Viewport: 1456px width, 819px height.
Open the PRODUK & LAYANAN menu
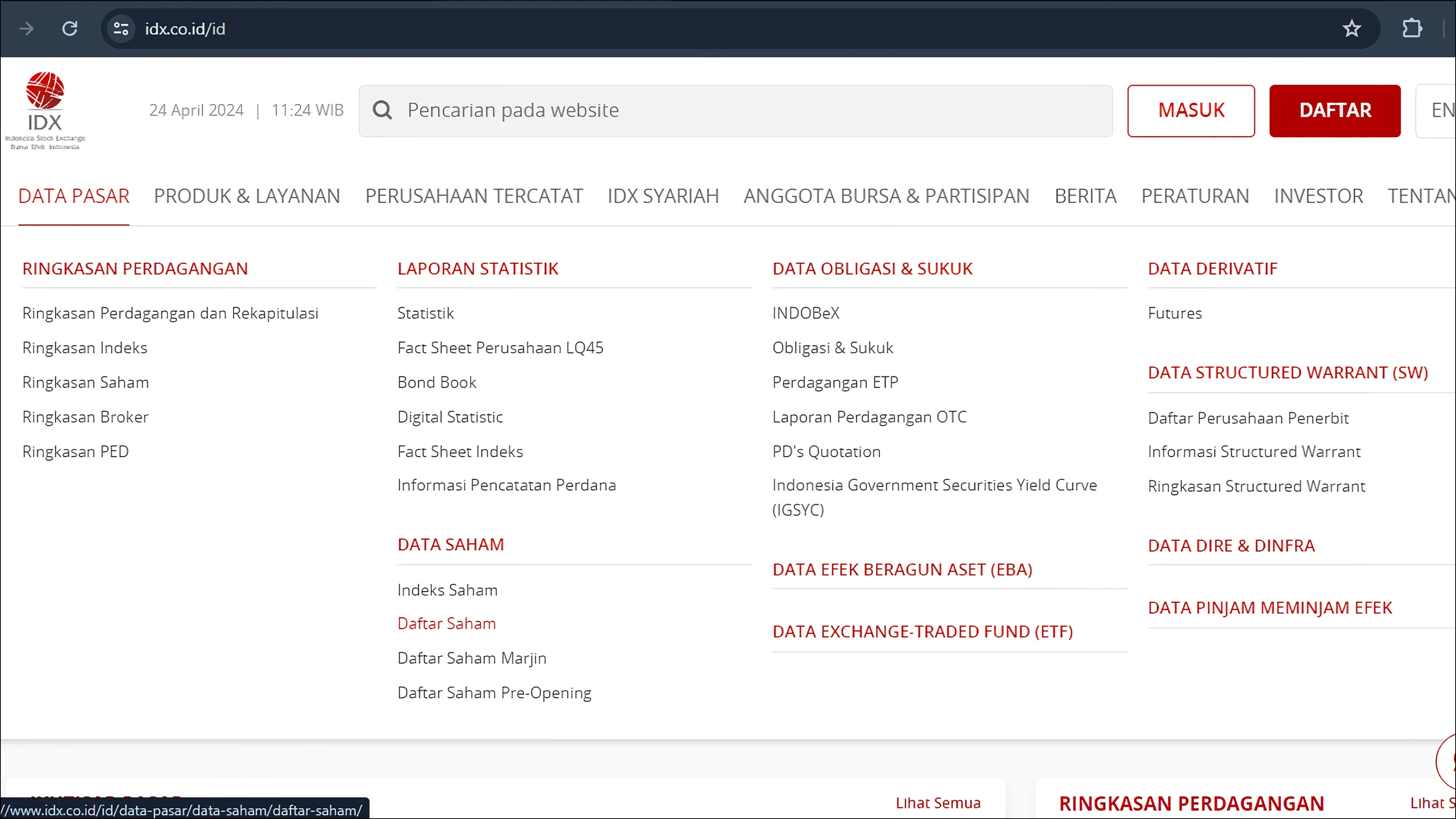point(247,196)
